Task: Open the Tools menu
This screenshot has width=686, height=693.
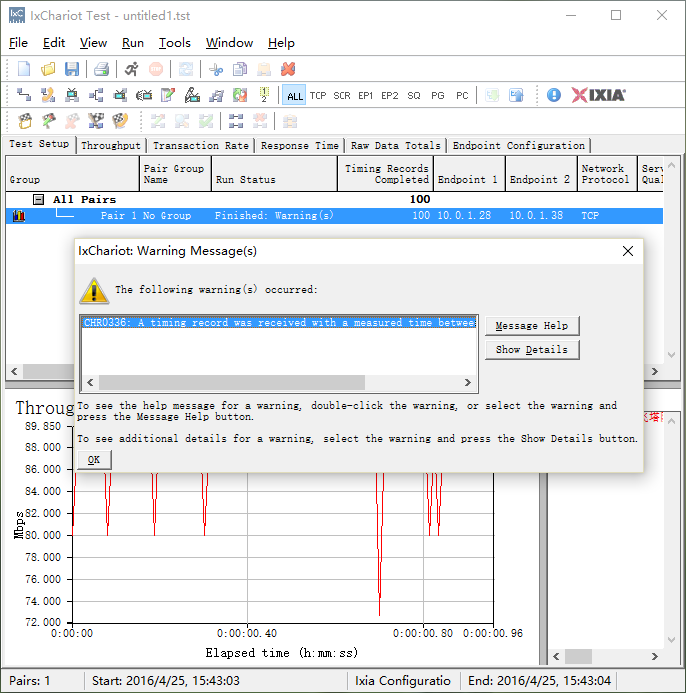Action: (175, 43)
